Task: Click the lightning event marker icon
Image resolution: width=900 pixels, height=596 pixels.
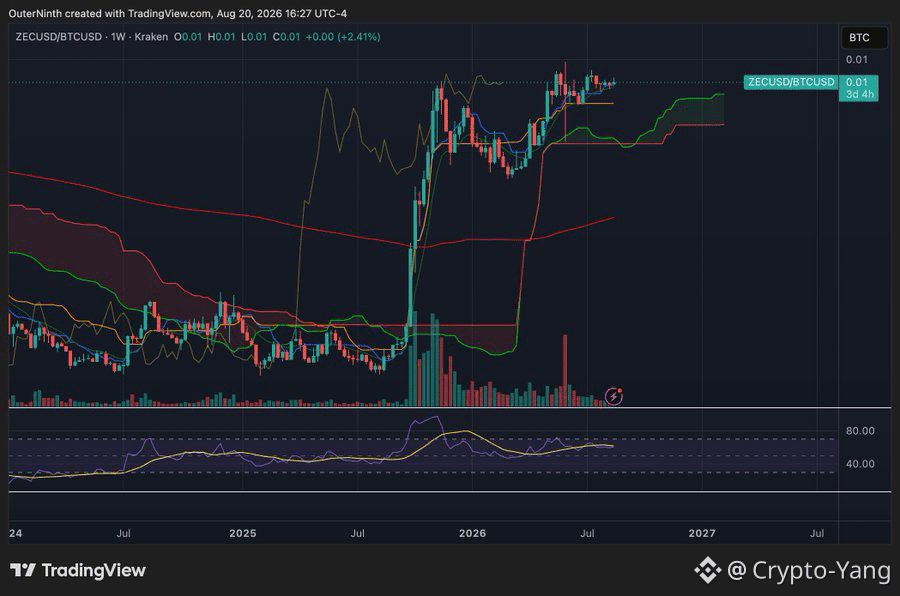Action: pos(614,396)
